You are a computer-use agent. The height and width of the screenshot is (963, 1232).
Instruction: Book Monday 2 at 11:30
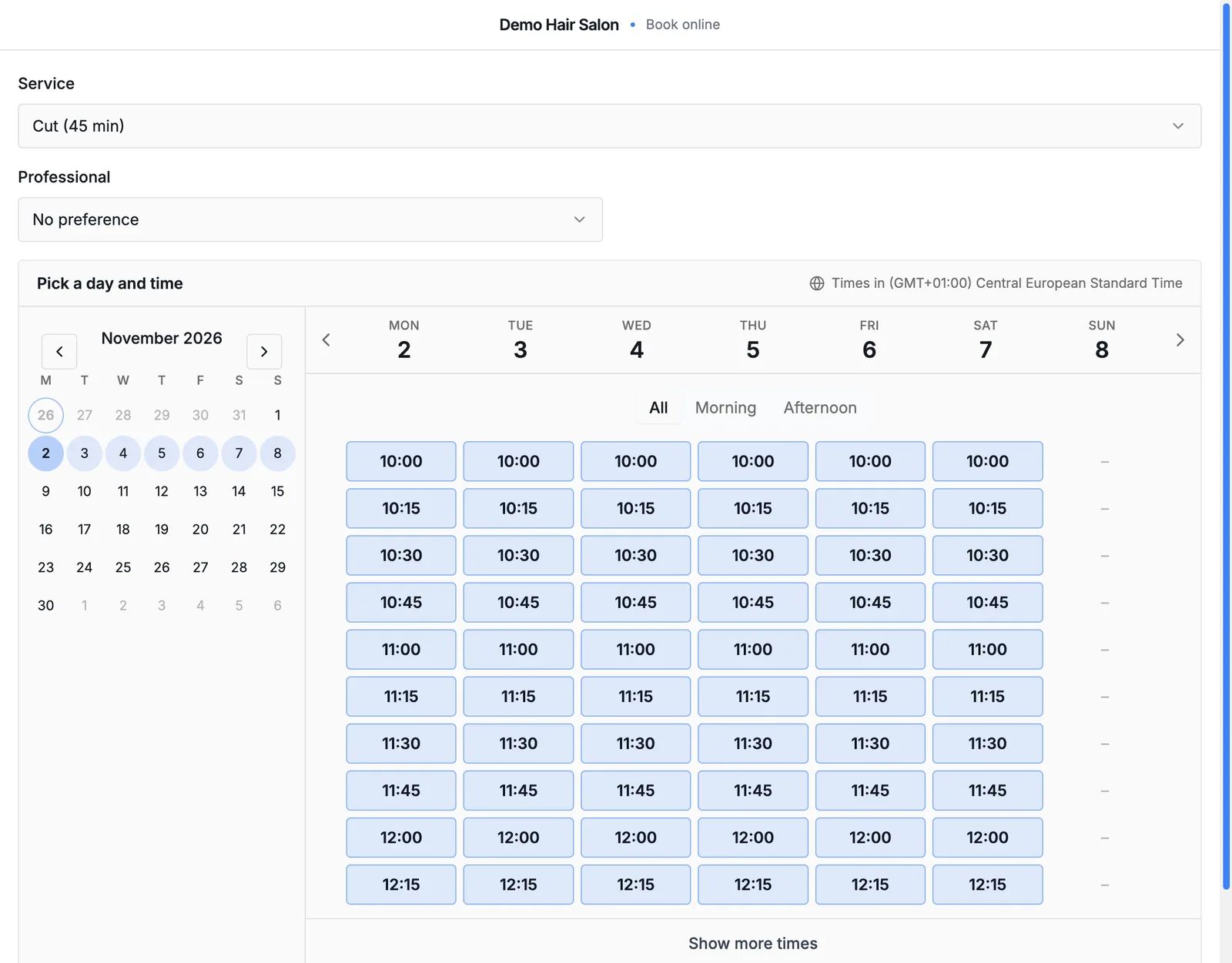(401, 744)
